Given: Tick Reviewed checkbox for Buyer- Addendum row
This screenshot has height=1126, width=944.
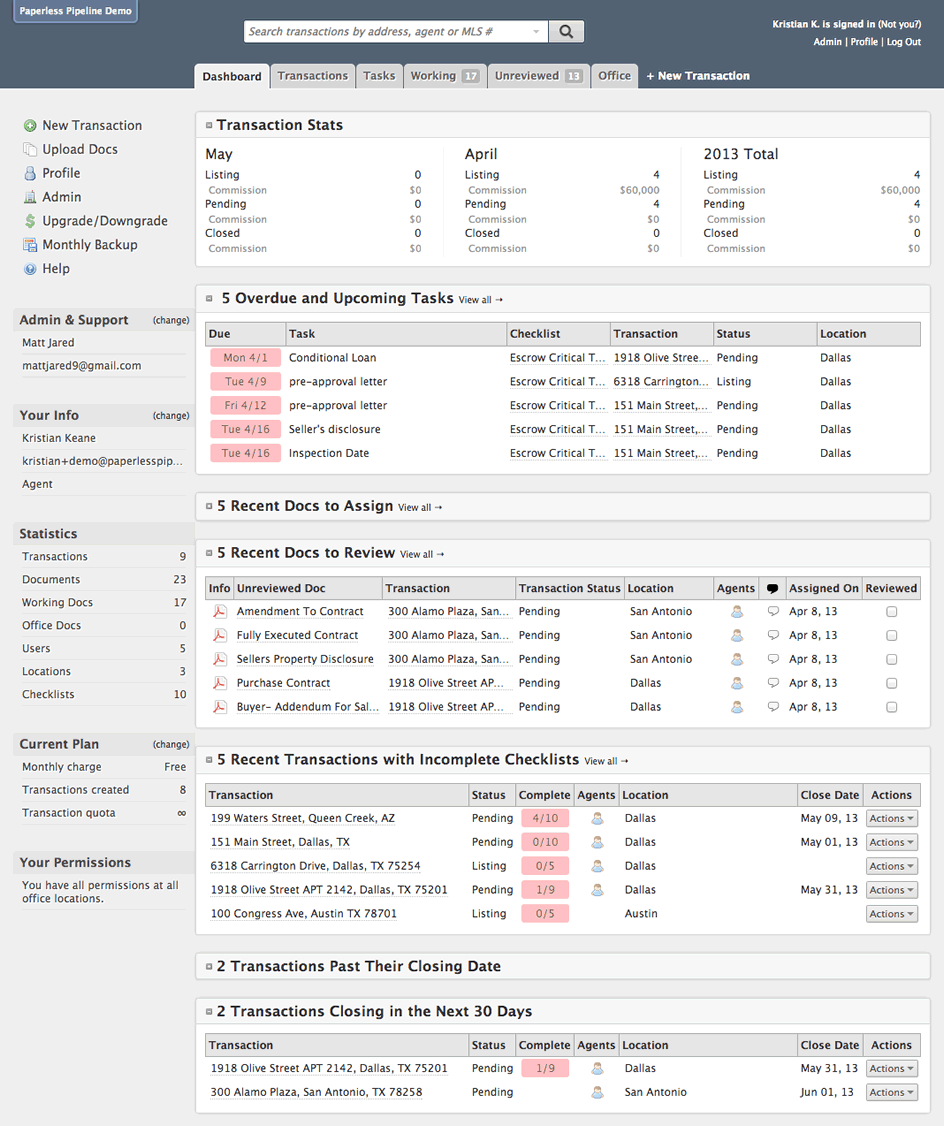Looking at the screenshot, I should tap(892, 707).
